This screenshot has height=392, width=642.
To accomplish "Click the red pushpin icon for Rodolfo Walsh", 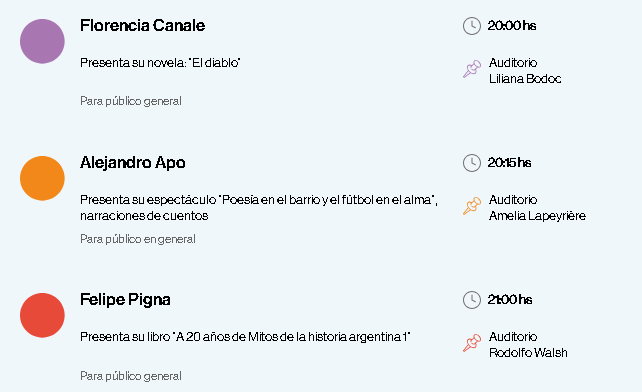I will point(472,343).
